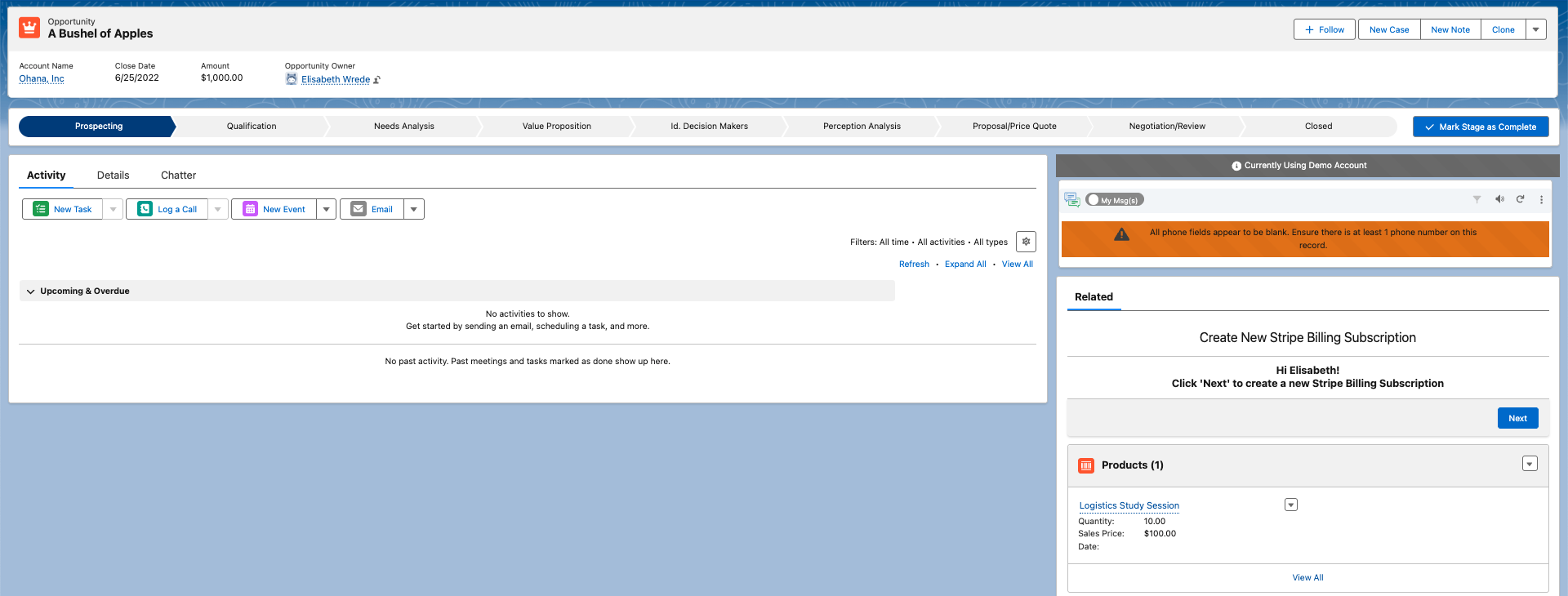Click the info icon in Demo Account banner
Image resolution: width=1568 pixels, height=596 pixels.
[1236, 166]
